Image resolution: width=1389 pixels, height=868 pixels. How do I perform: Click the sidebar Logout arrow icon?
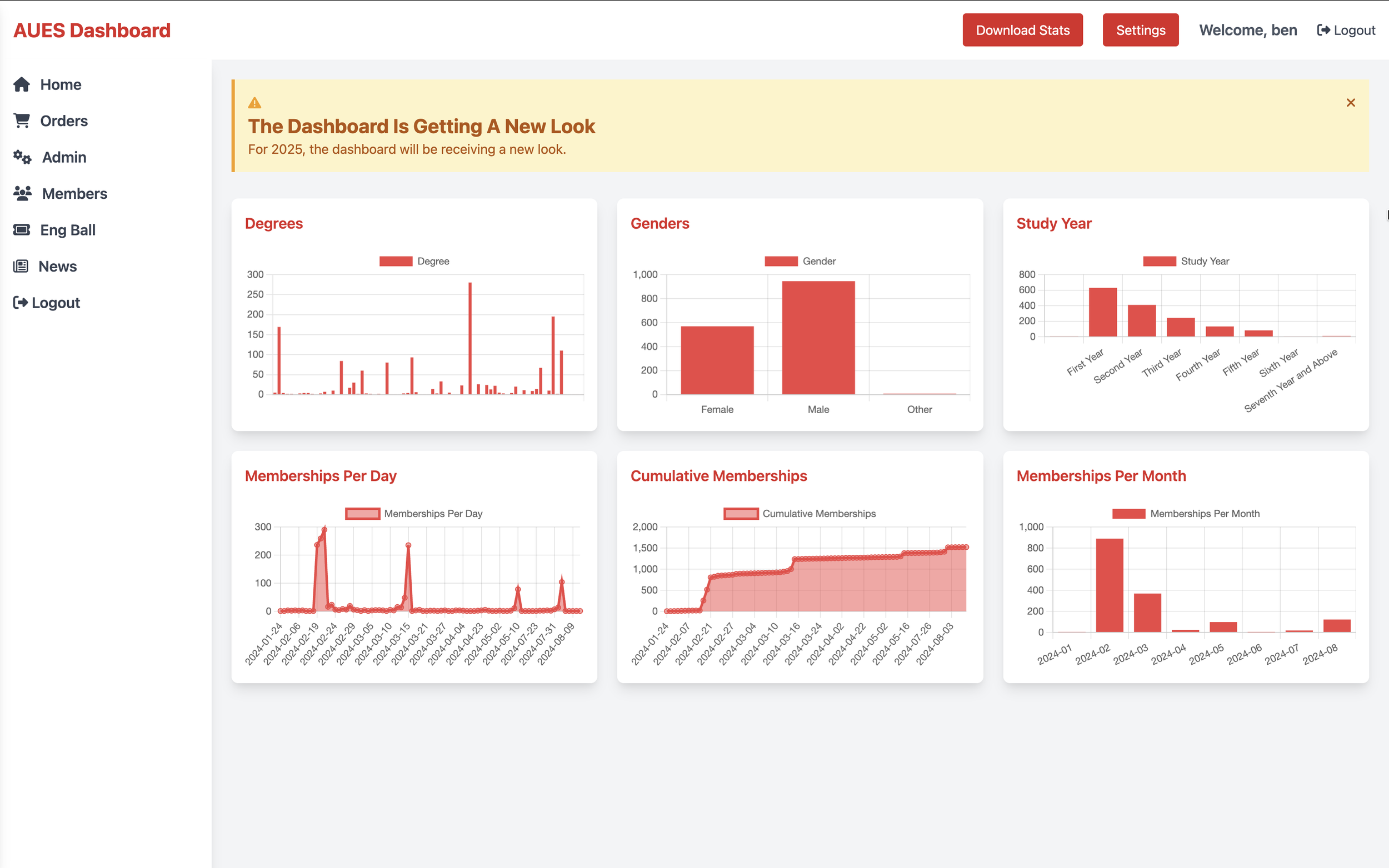pyautogui.click(x=21, y=303)
